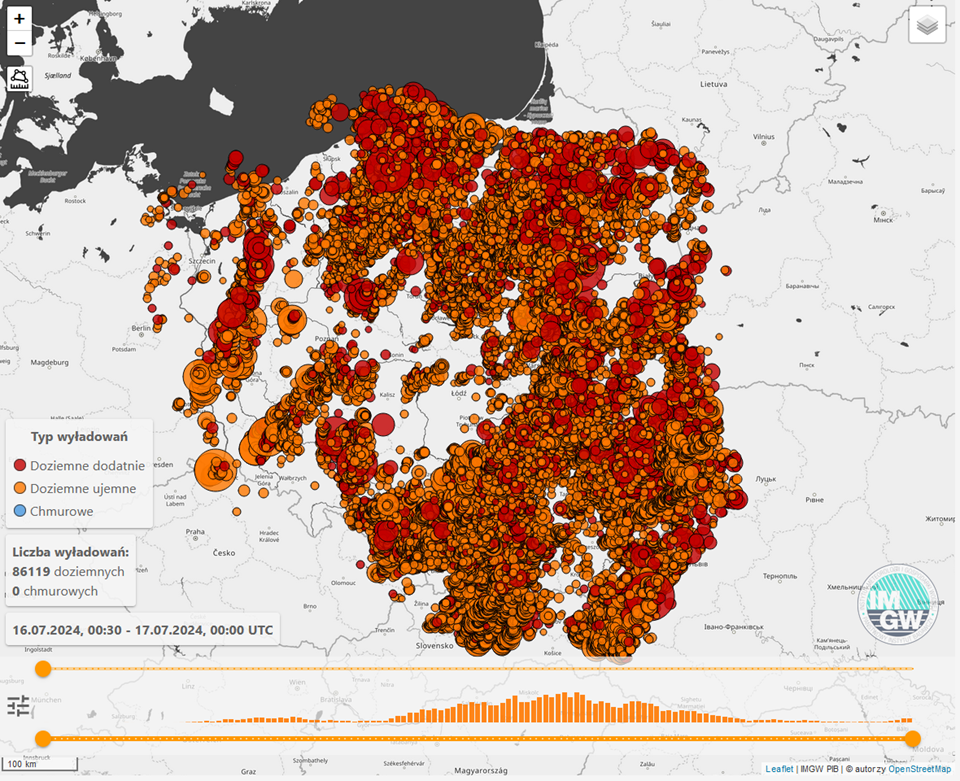Click the lower-right range slider handle
Screen dimensions: 960x781
(x=912, y=739)
